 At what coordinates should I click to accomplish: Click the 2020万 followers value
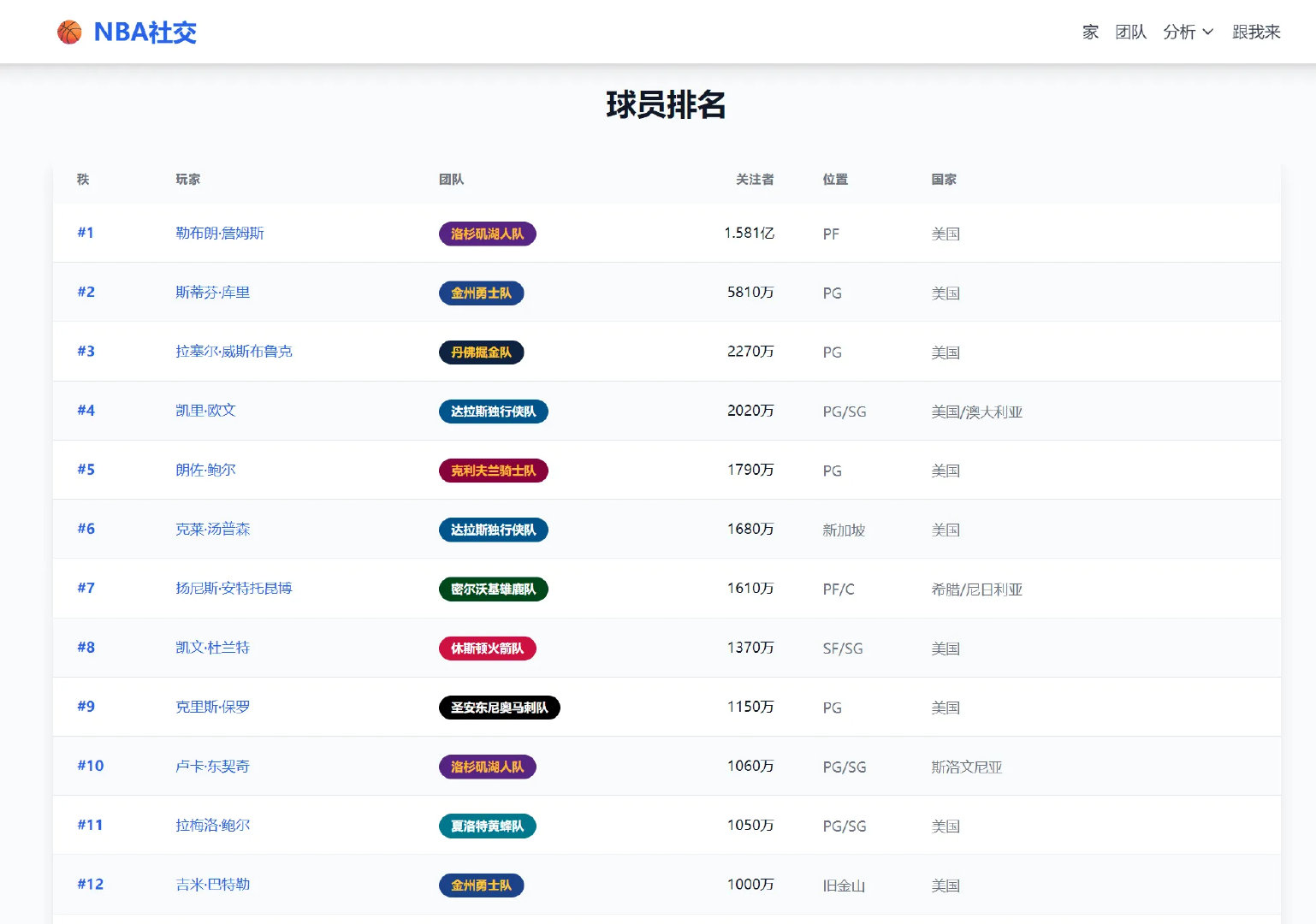(750, 410)
